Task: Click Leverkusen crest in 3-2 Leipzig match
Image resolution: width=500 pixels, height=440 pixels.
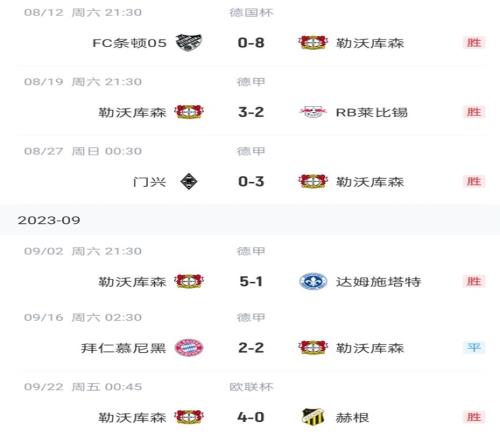Action: [189, 112]
